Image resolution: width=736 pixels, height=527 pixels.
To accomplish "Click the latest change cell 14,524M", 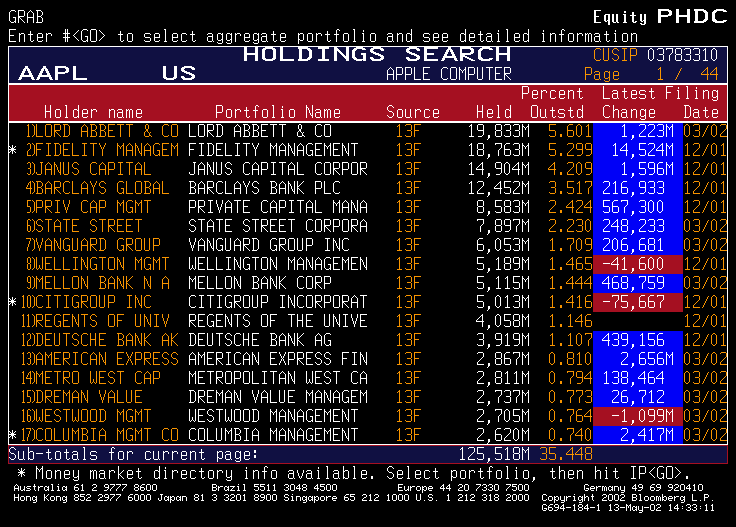I will (638, 150).
